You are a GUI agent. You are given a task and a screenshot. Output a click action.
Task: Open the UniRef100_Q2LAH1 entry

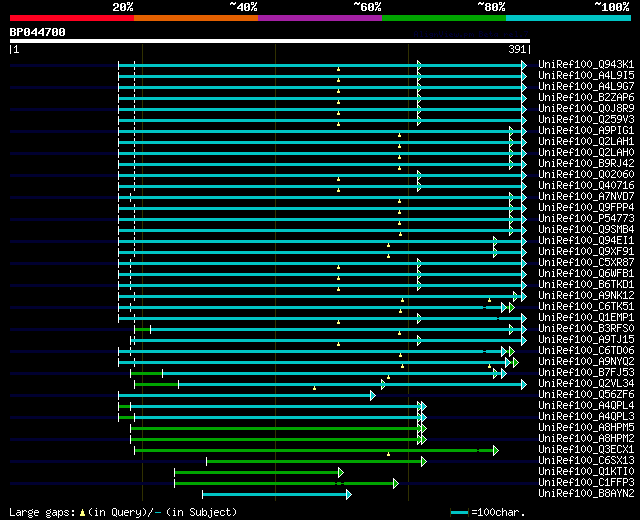coord(586,141)
